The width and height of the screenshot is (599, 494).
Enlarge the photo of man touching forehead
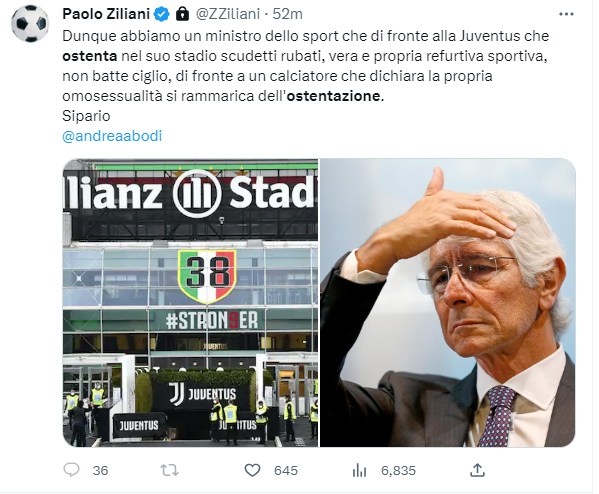click(447, 303)
